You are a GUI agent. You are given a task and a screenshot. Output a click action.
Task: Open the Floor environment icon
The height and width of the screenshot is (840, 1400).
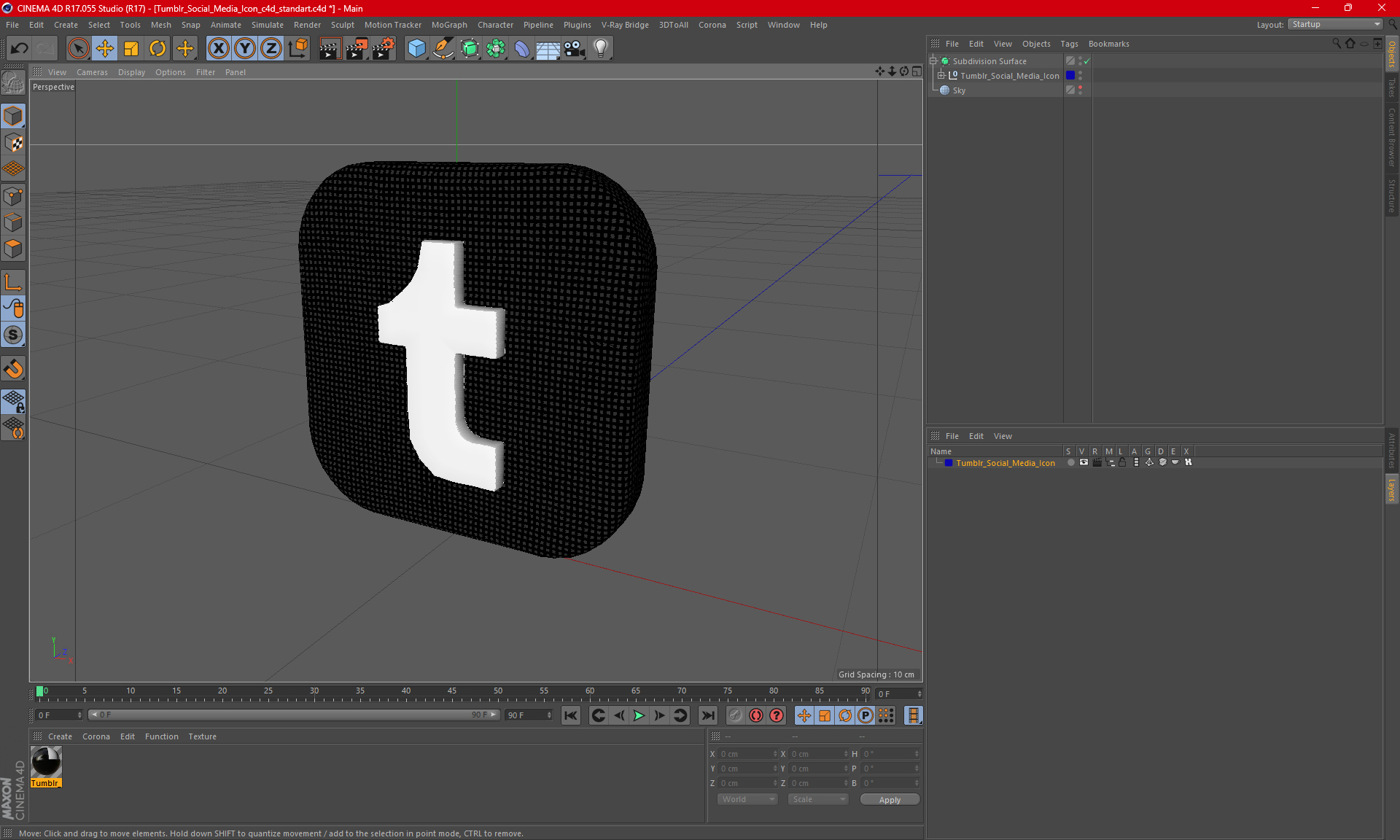[x=548, y=48]
